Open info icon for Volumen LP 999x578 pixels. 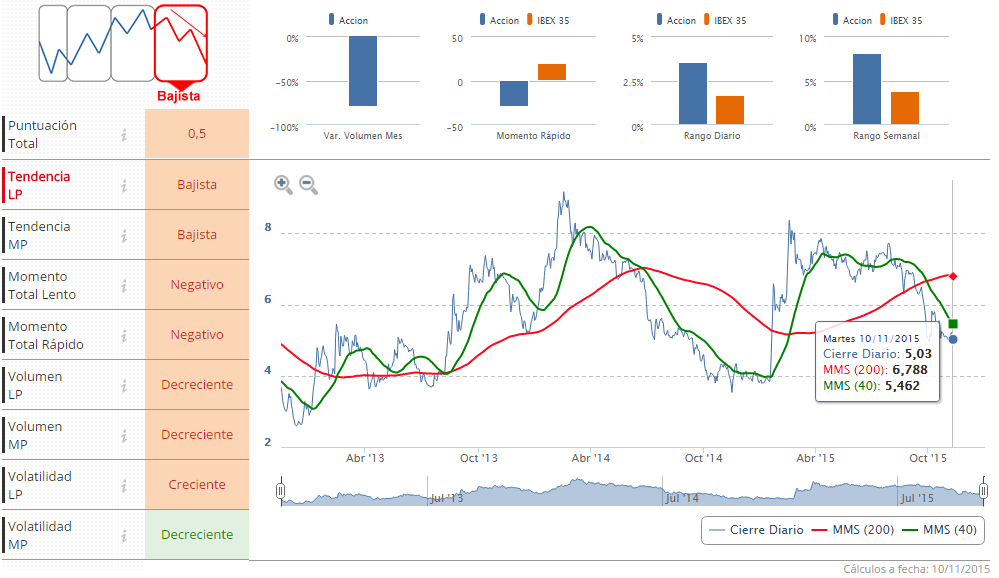pyautogui.click(x=124, y=385)
